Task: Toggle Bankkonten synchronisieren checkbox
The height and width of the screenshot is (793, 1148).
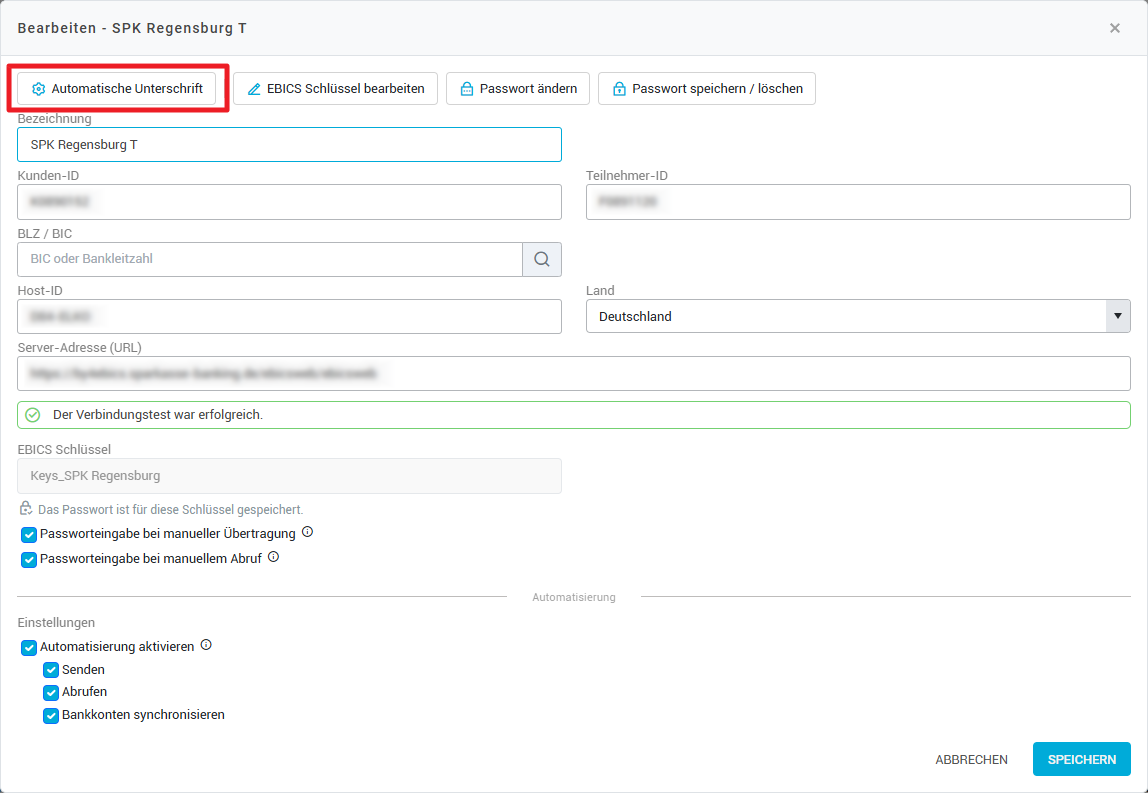Action: point(51,716)
